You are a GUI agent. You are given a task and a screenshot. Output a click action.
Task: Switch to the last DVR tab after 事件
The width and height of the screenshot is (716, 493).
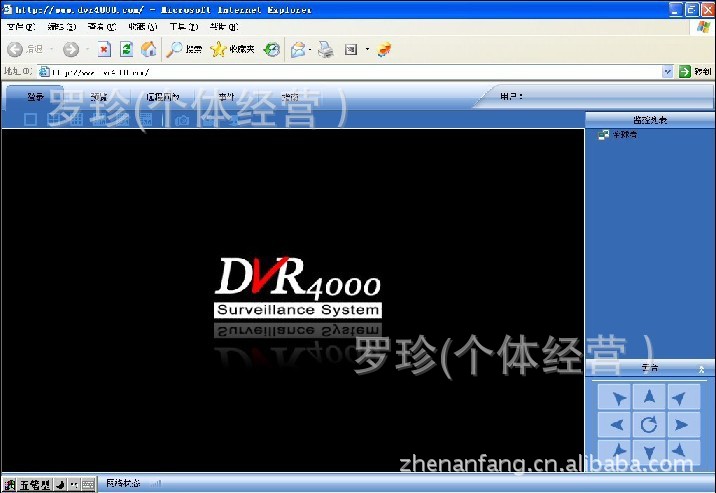tap(290, 97)
